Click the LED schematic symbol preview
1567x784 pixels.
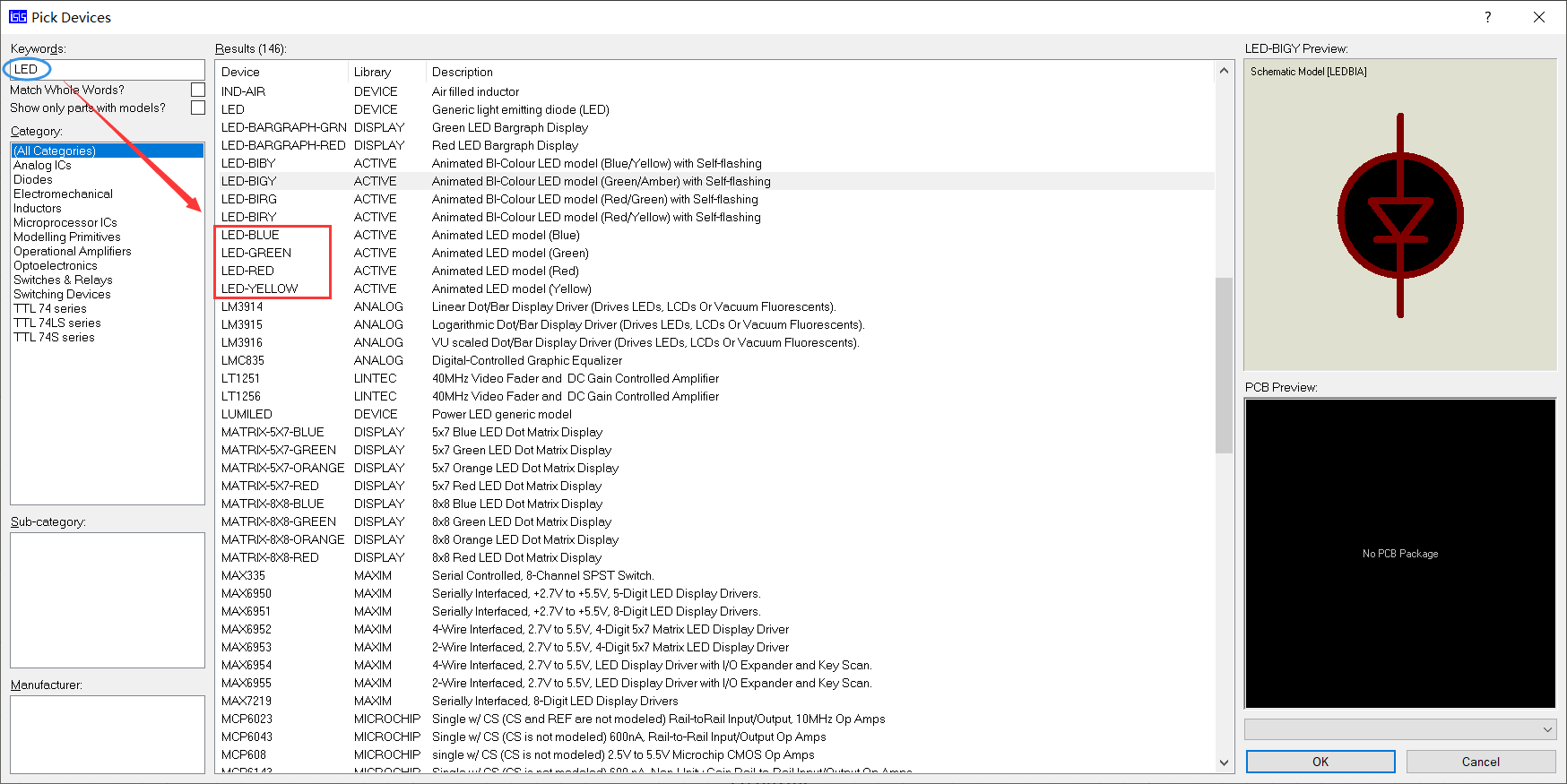[x=1400, y=215]
